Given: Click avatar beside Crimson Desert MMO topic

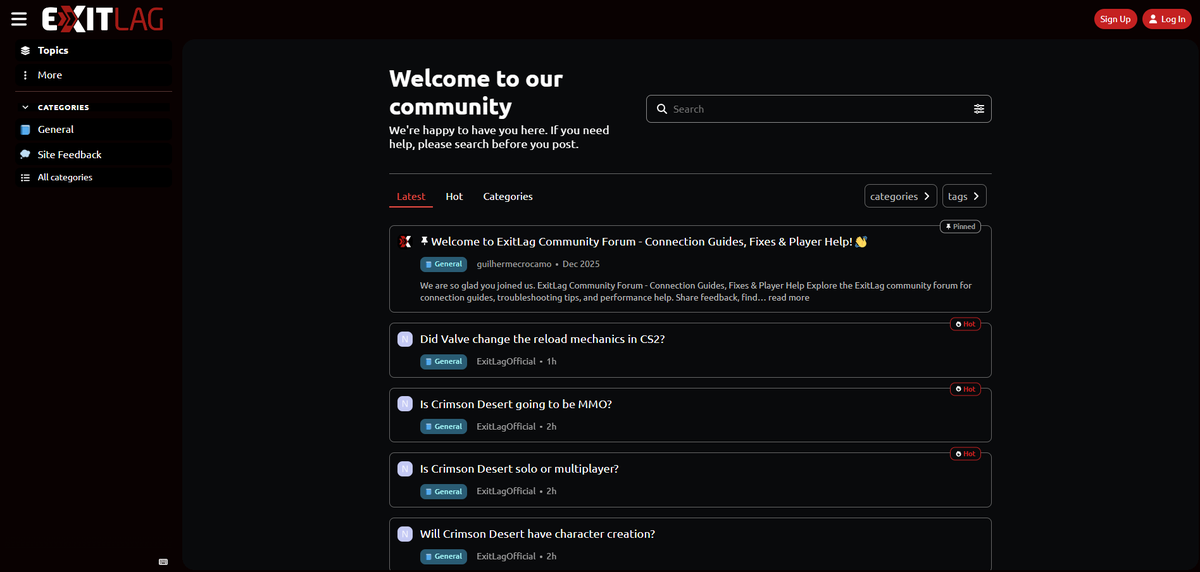Looking at the screenshot, I should [405, 404].
